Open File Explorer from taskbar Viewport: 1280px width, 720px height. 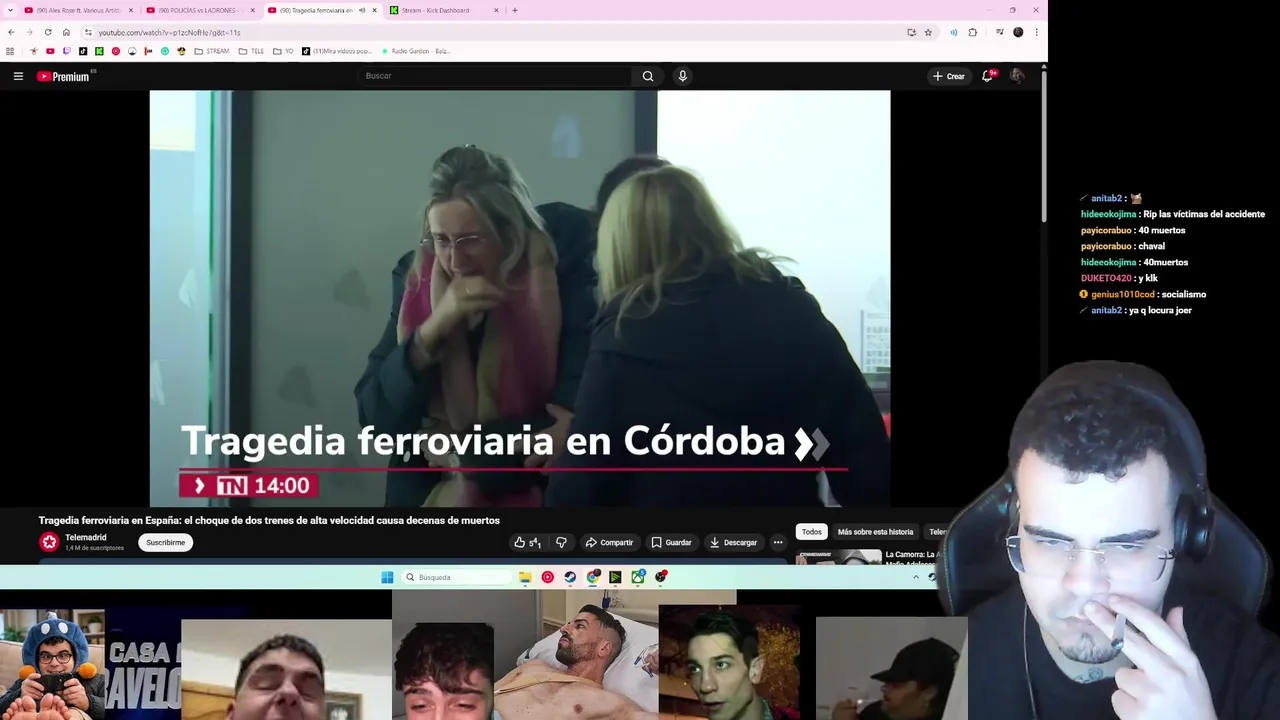tap(525, 577)
